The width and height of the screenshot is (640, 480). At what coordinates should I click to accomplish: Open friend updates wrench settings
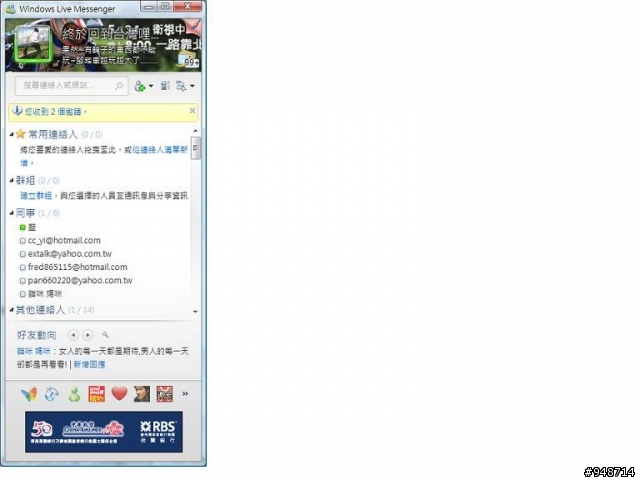point(105,335)
